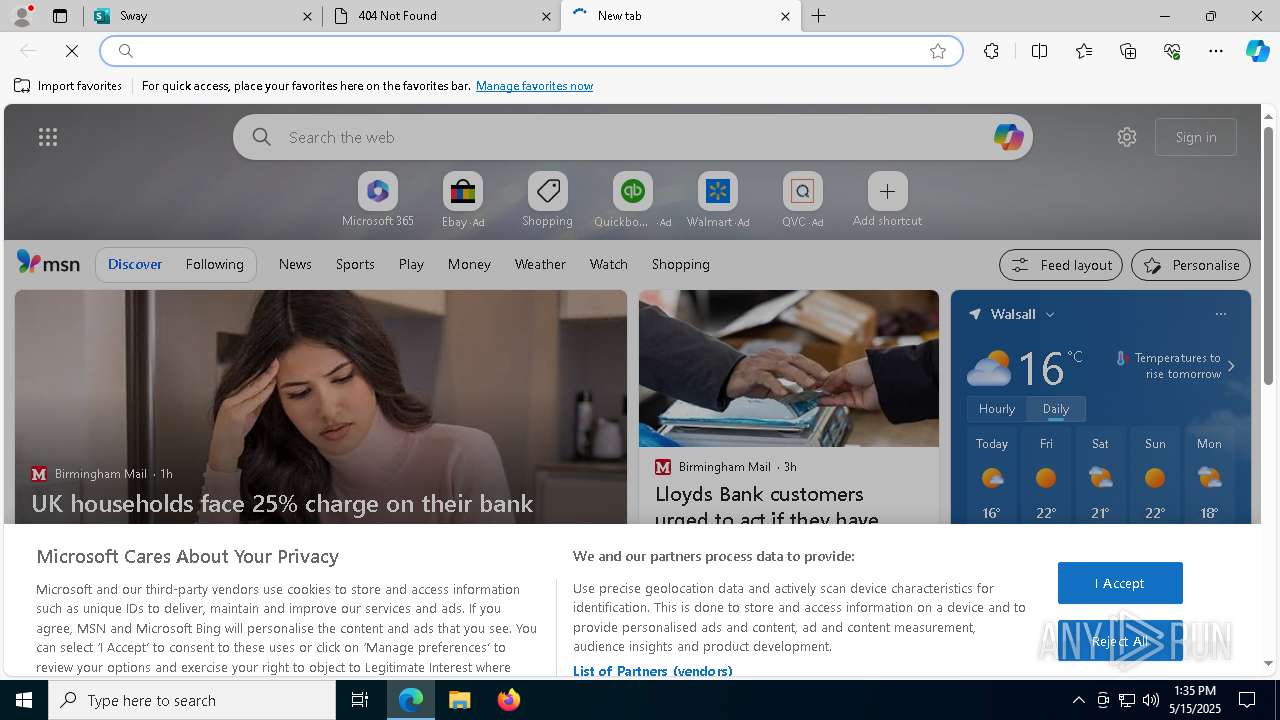Screen dimensions: 1280x720
Task: Open List of Partners (vendors) link
Action: tap(652, 671)
